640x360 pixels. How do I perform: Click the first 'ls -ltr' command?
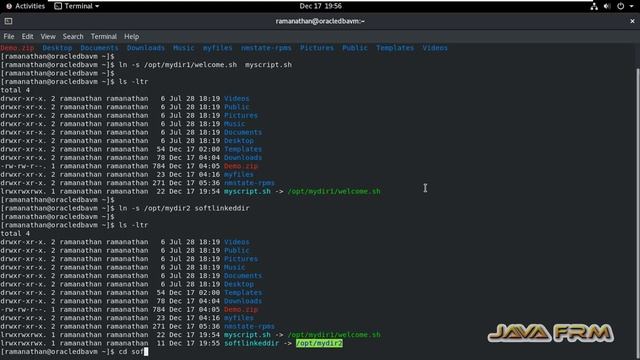pos(133,82)
